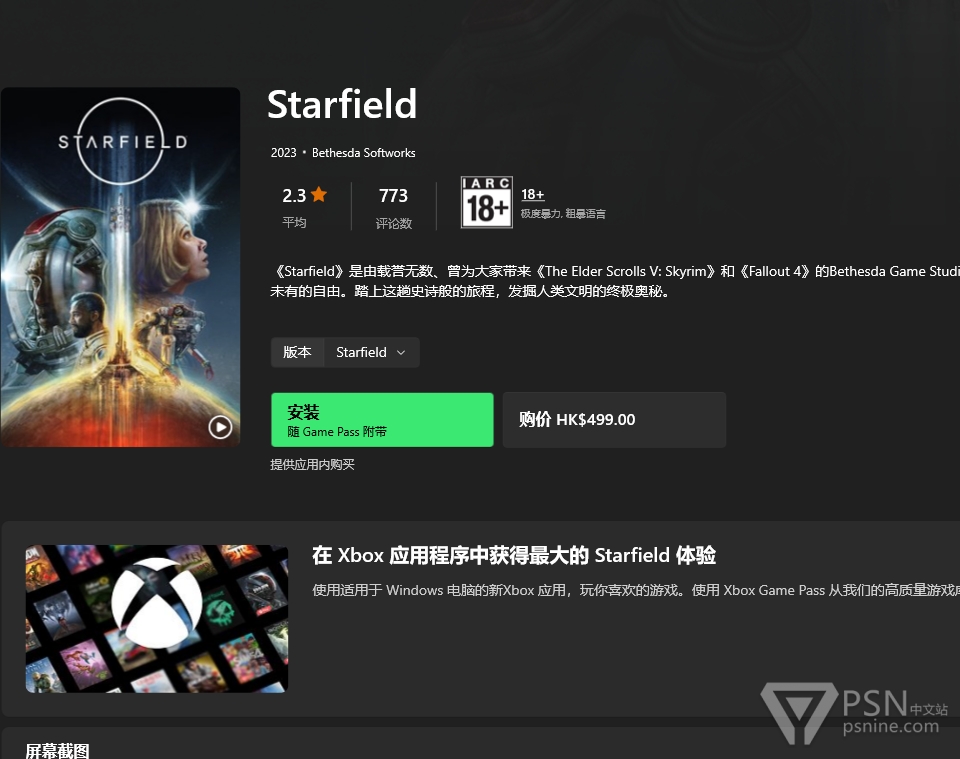Open the 18+ age rating link
The height and width of the screenshot is (759, 960).
(532, 195)
